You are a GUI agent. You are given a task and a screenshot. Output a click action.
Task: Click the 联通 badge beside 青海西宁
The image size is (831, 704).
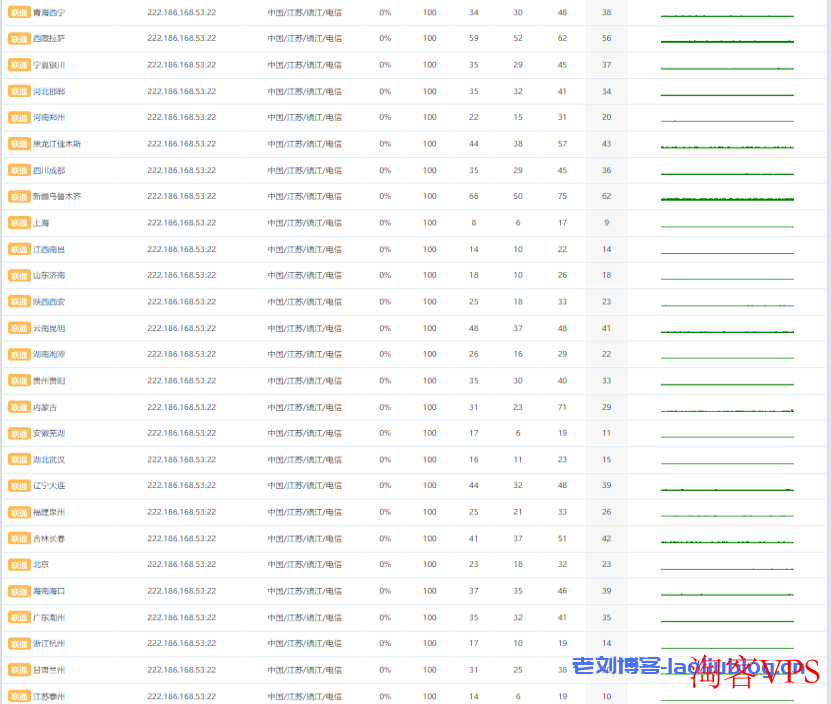tap(19, 12)
